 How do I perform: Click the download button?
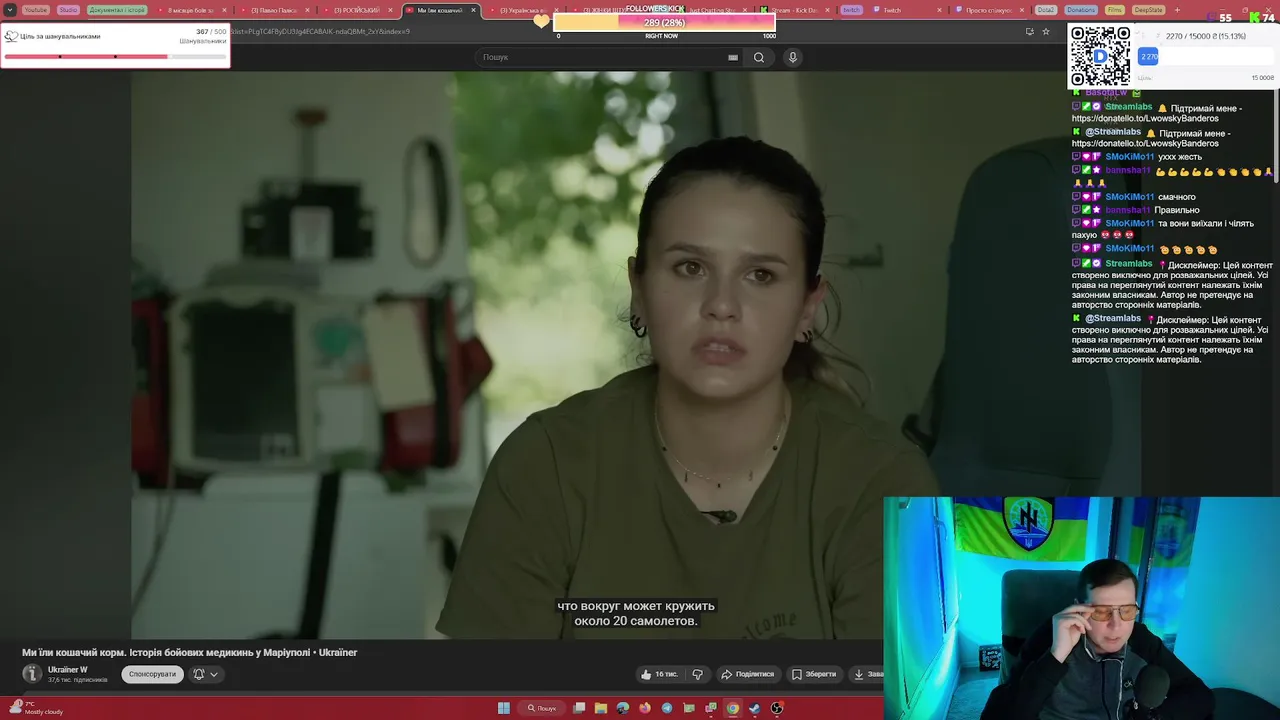[866, 674]
